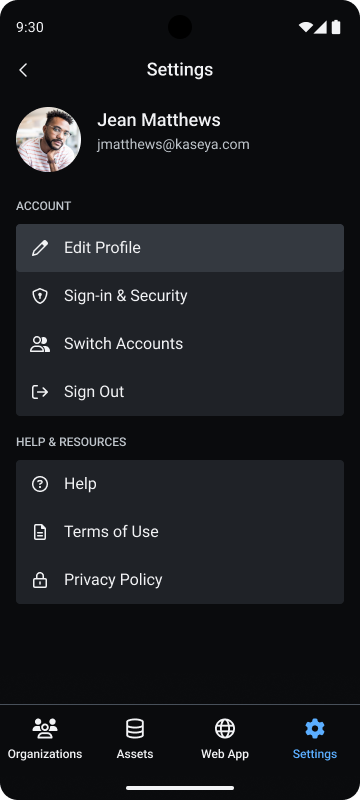Open the Terms of Use page

pos(180,532)
